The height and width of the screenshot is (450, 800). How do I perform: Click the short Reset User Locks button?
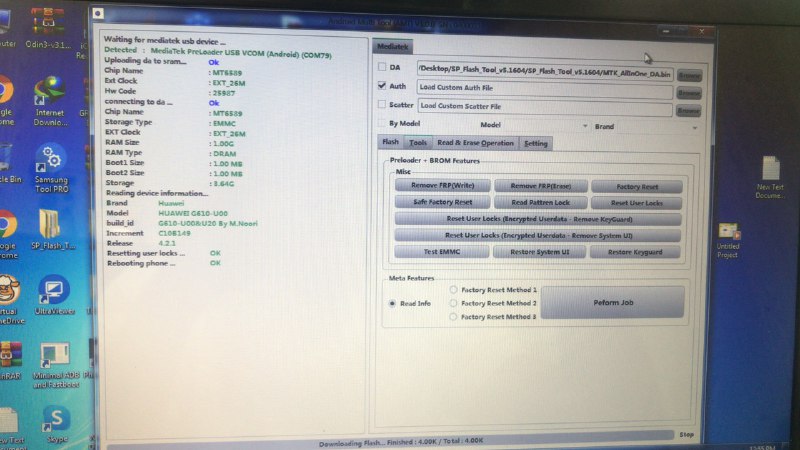[636, 203]
